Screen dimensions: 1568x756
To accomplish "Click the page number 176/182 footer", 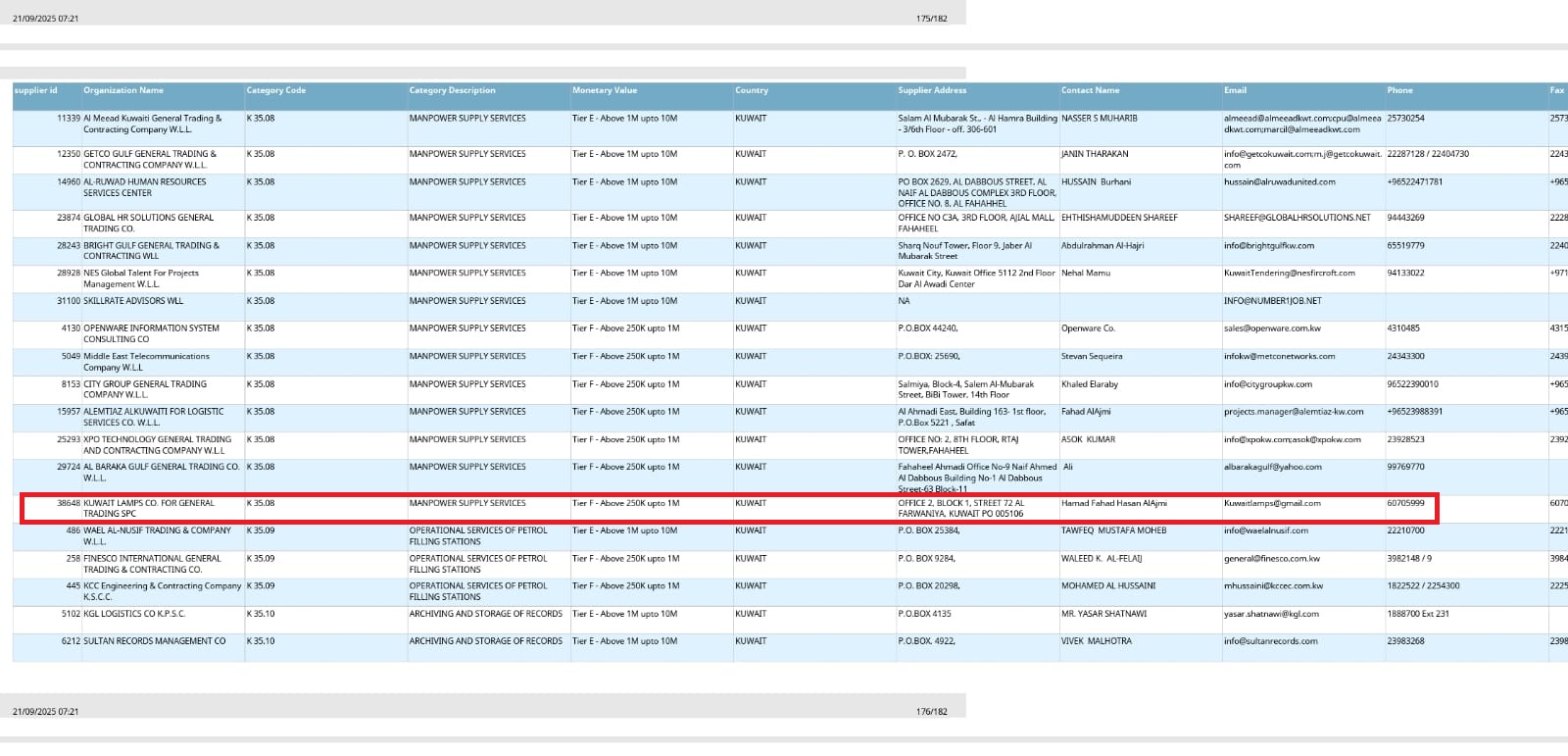I will [x=931, y=712].
